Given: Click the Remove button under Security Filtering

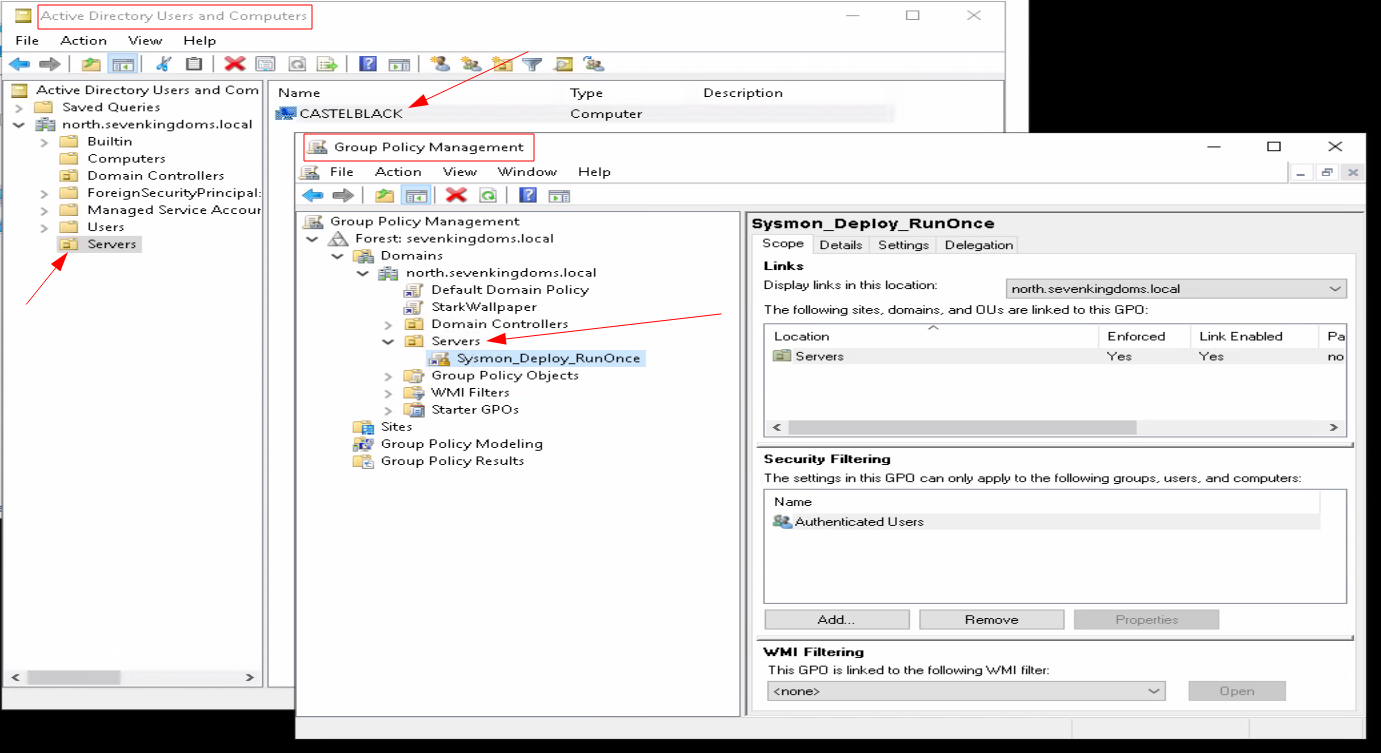Looking at the screenshot, I should click(991, 619).
